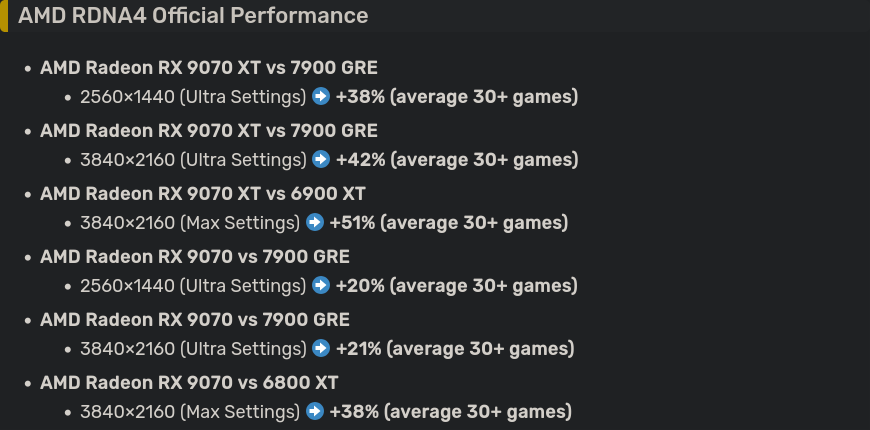Click the first AMD Radeon RX 9070 XT vs 7900 GRE title
Viewport: 870px width, 430px height.
(209, 68)
